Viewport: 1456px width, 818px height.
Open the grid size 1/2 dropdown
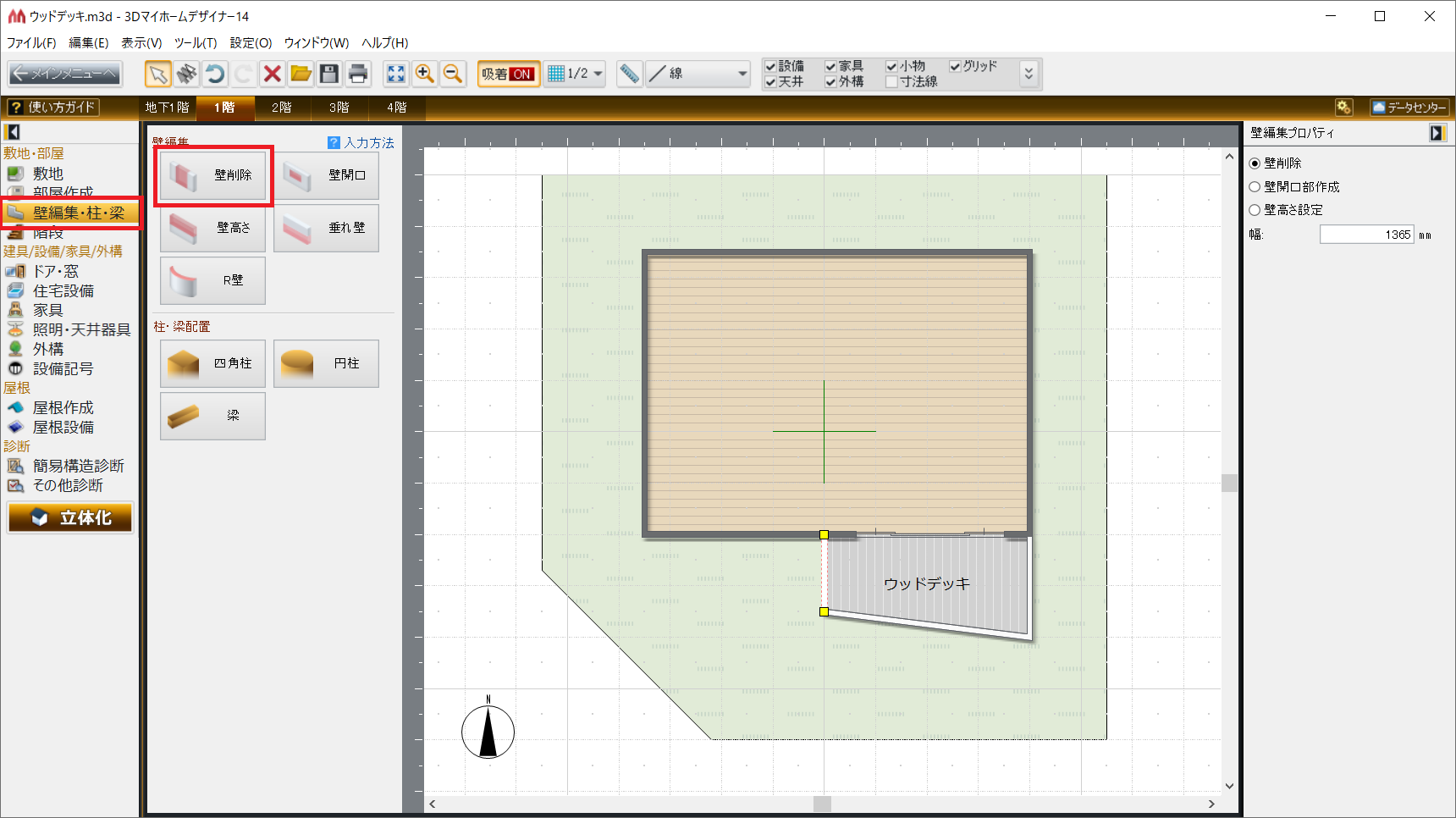pyautogui.click(x=576, y=74)
